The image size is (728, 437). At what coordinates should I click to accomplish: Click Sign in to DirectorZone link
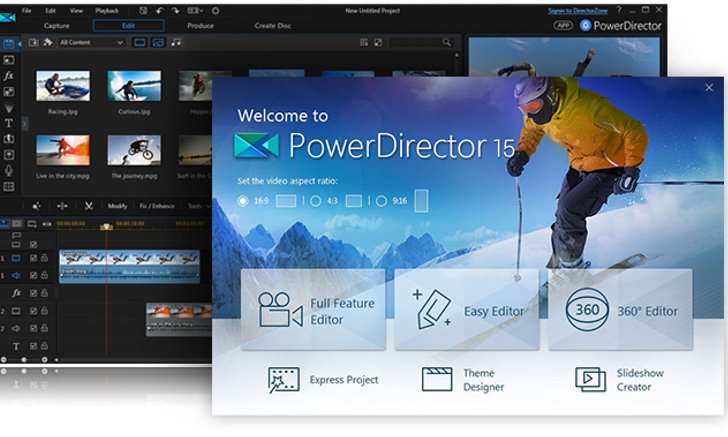point(578,10)
